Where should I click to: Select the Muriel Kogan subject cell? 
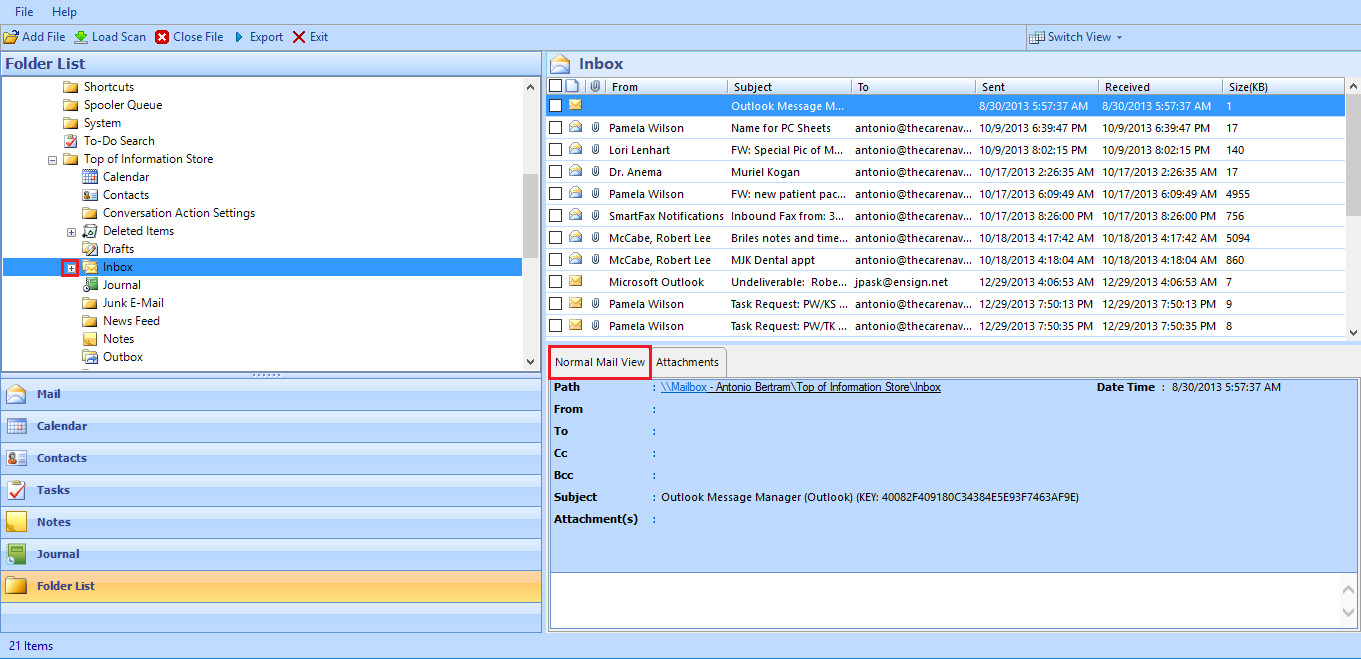789,172
